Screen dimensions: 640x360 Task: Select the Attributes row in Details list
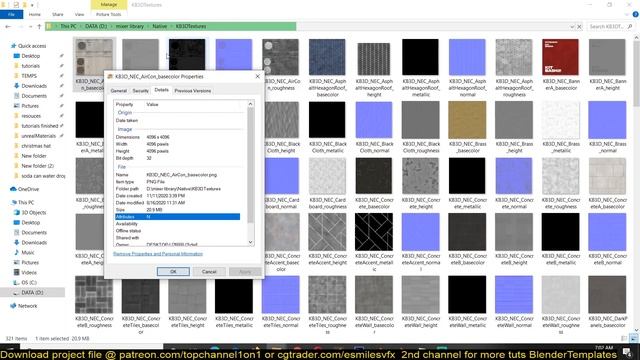click(x=177, y=217)
